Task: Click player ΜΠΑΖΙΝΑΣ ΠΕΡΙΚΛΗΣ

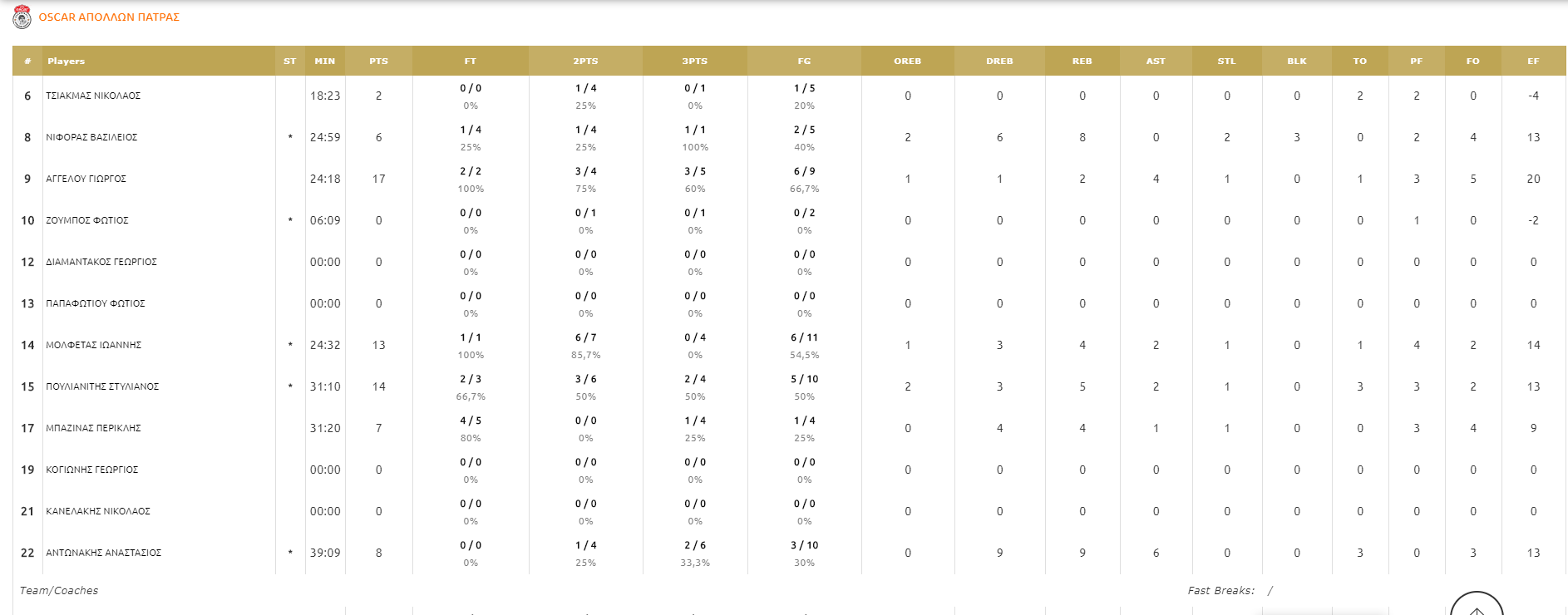Action: coord(93,429)
